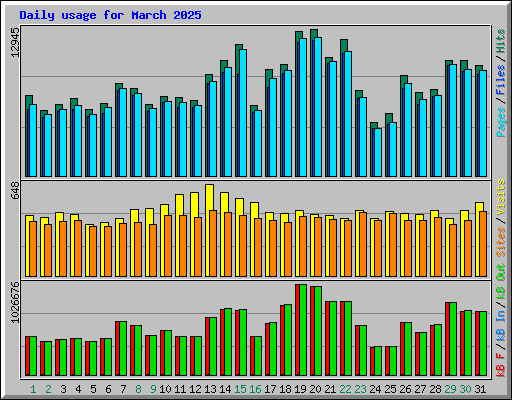Image resolution: width=512 pixels, height=400 pixels.
Task: Click the 'Files' legend label
Action: click(501, 79)
